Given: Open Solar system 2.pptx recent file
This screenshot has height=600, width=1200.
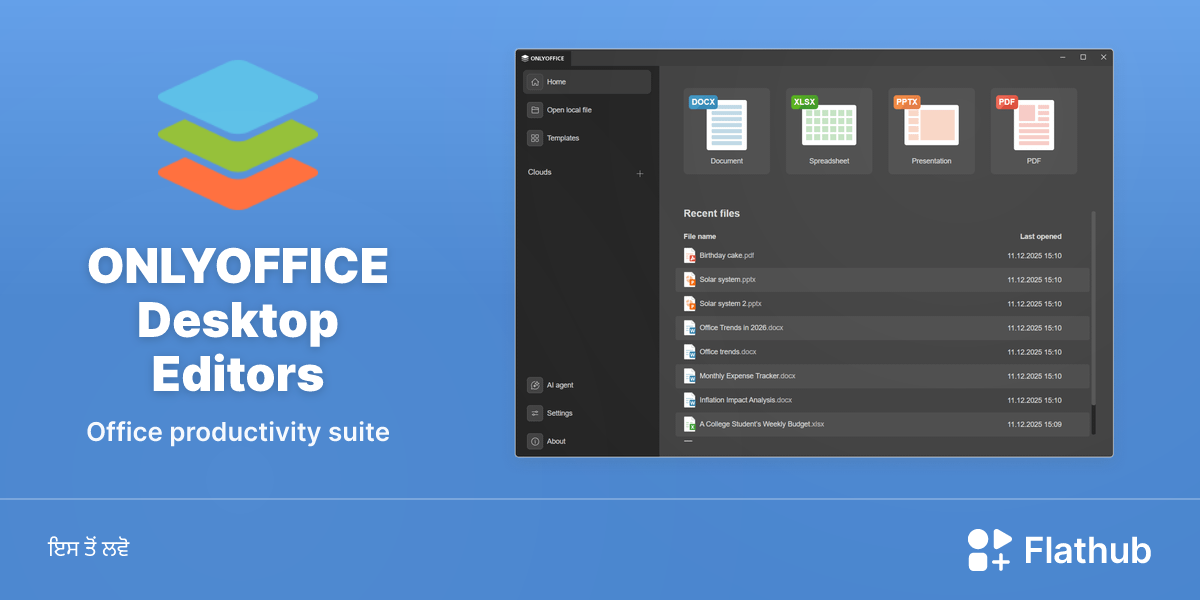Looking at the screenshot, I should (882, 304).
